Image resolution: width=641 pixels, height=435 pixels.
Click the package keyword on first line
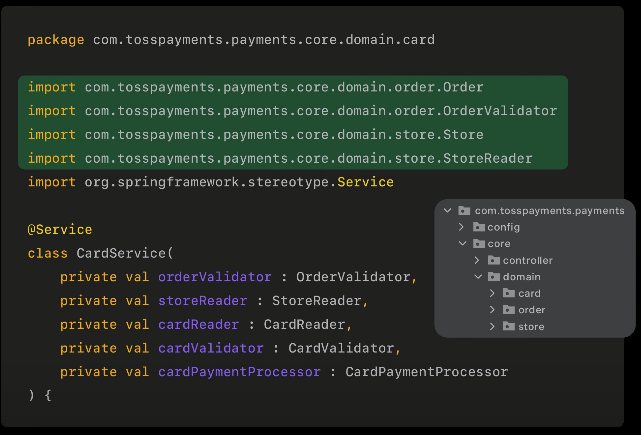click(x=56, y=40)
